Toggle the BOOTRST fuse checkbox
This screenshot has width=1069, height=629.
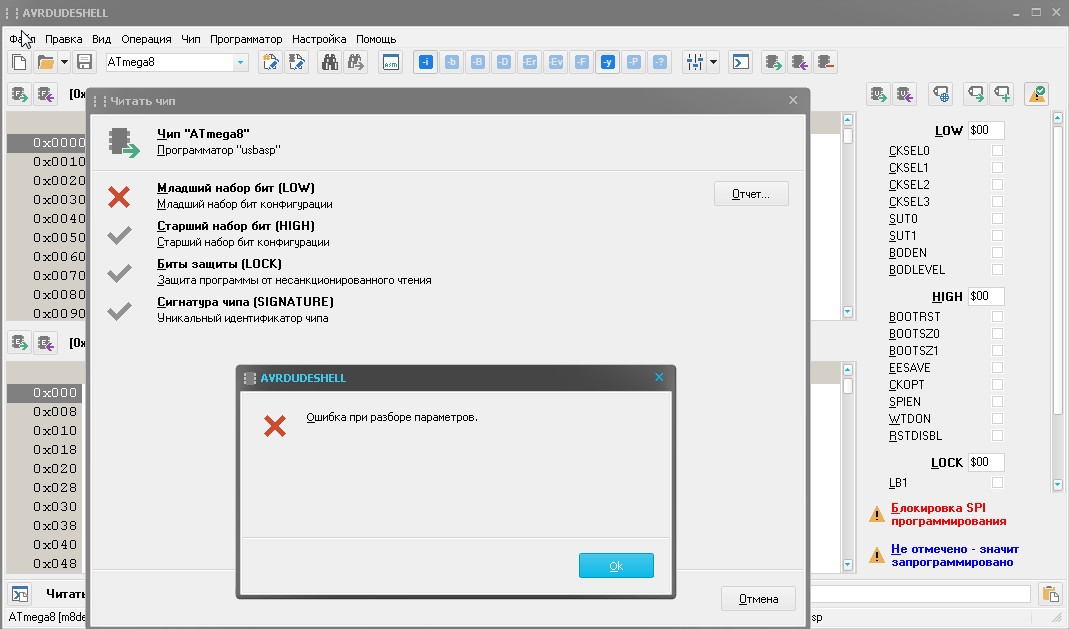tap(997, 317)
